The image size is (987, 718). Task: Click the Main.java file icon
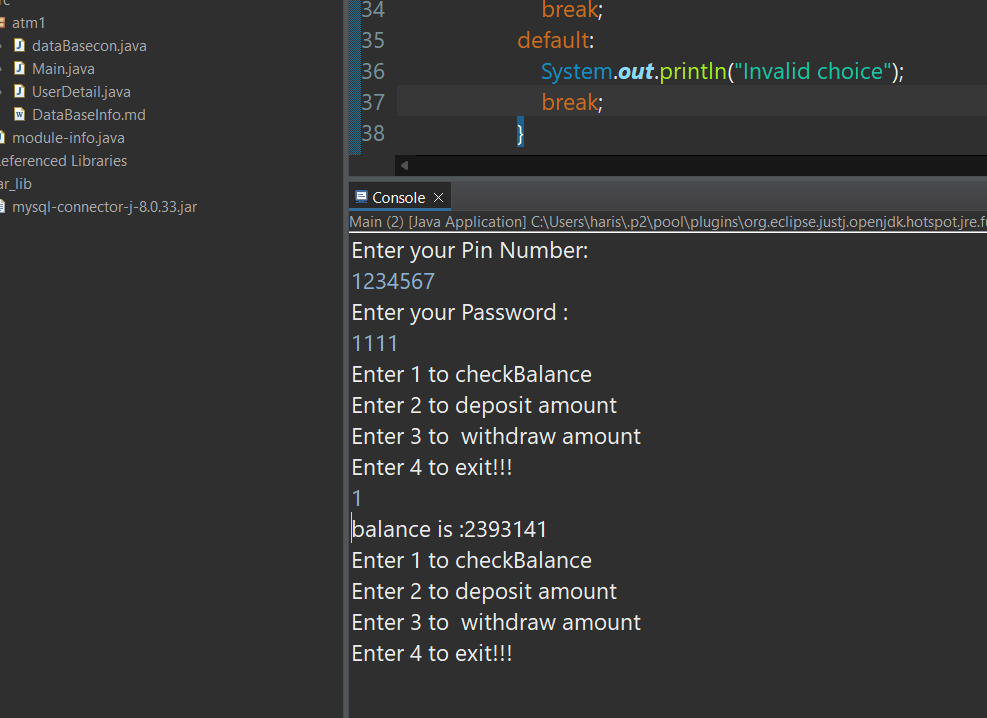19,69
